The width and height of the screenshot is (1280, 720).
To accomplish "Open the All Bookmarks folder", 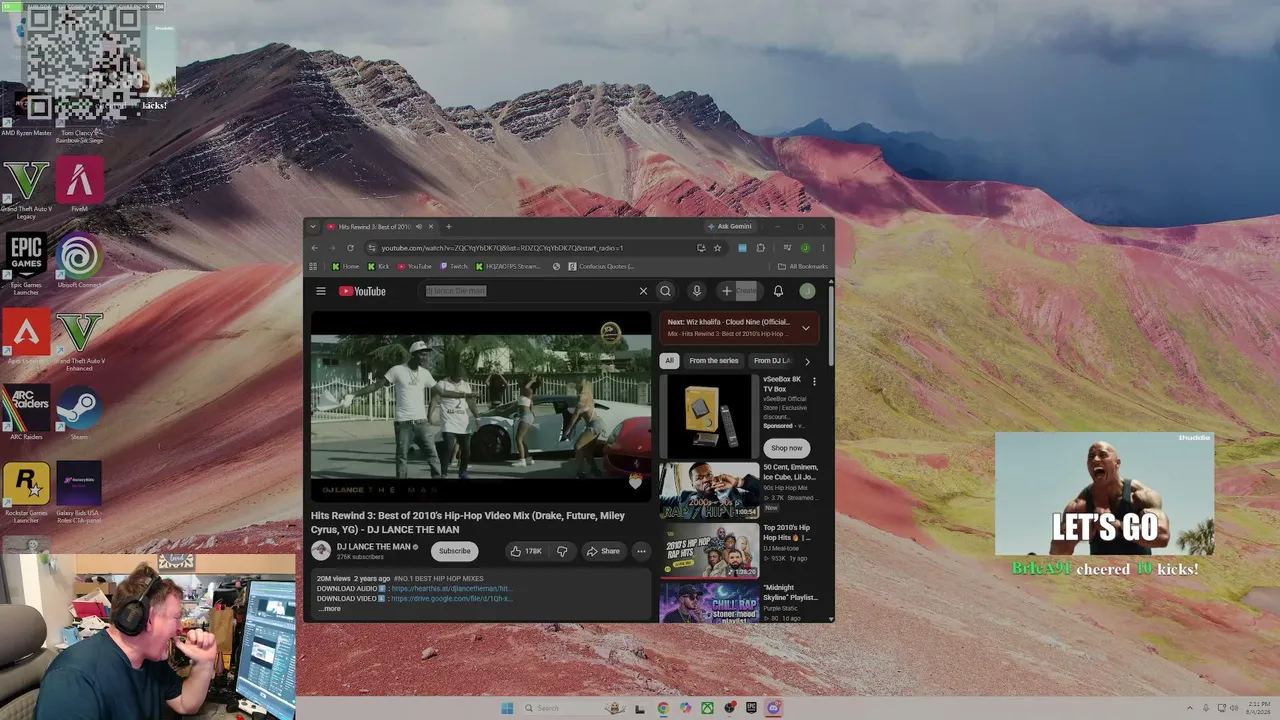I will point(803,267).
